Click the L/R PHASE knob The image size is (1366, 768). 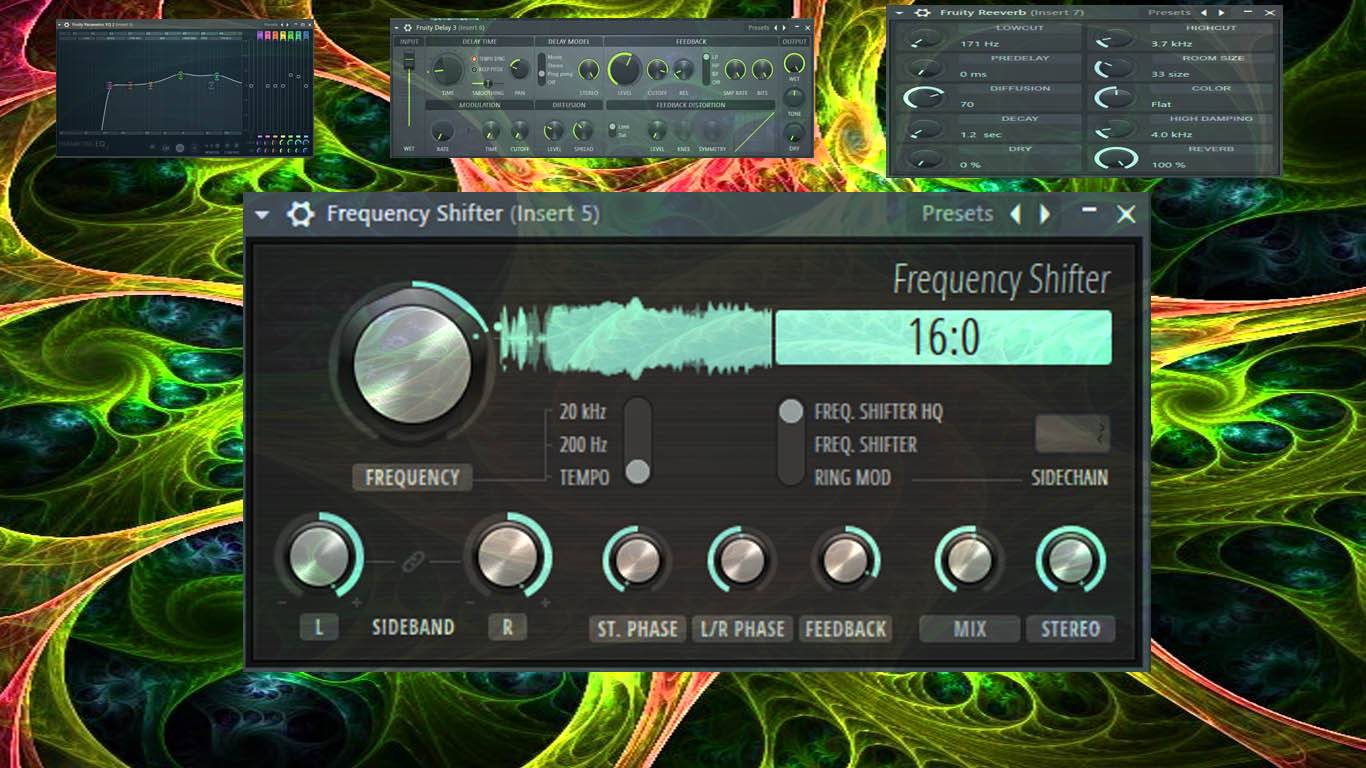[x=742, y=561]
